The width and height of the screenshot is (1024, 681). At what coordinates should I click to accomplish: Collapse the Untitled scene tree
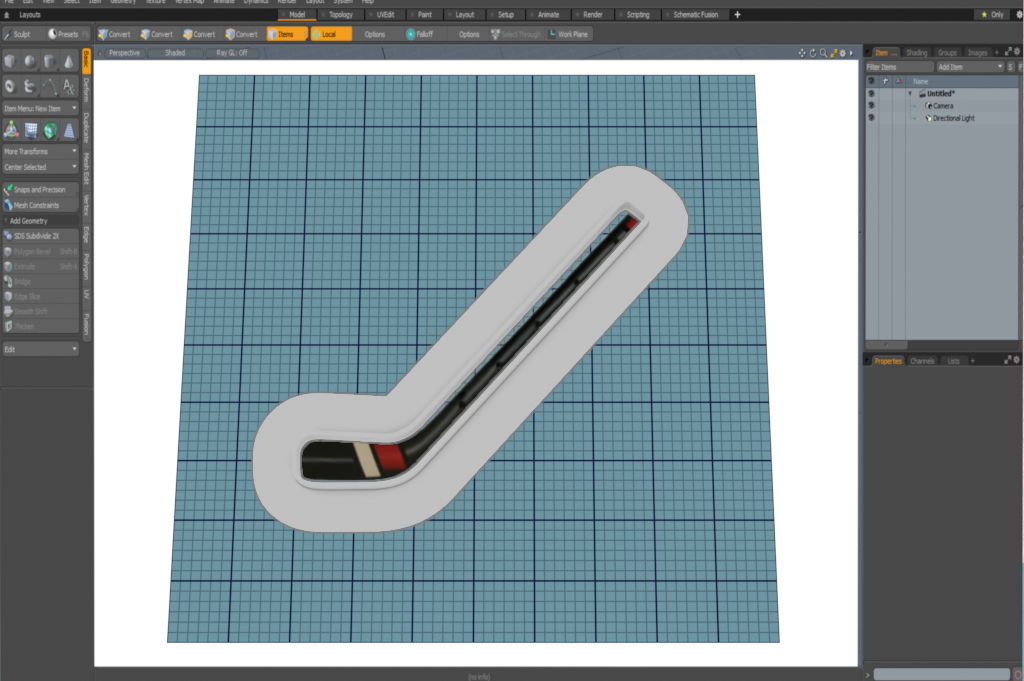pos(910,93)
